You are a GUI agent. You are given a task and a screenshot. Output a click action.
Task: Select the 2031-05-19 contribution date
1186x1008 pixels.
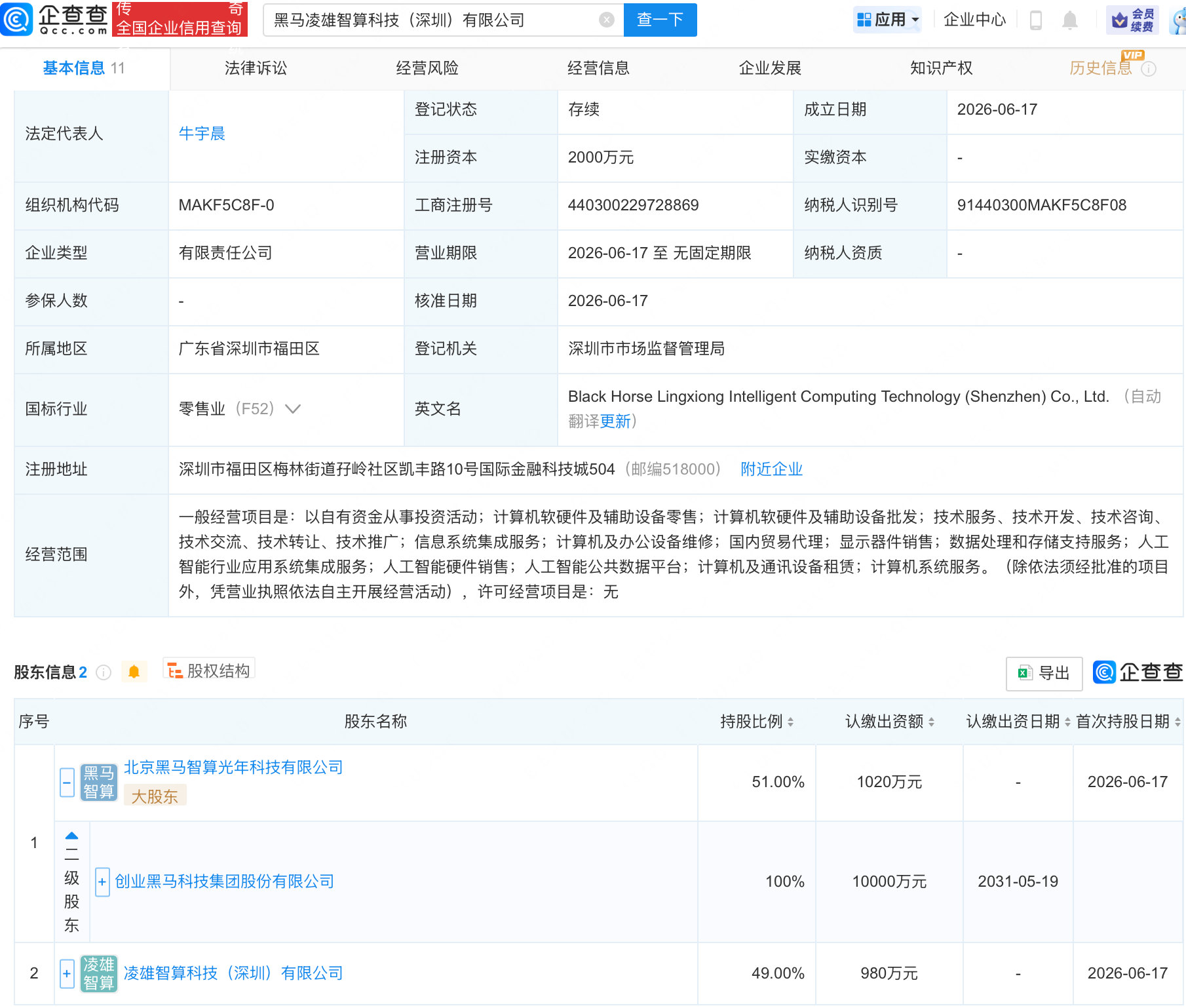(x=1018, y=882)
